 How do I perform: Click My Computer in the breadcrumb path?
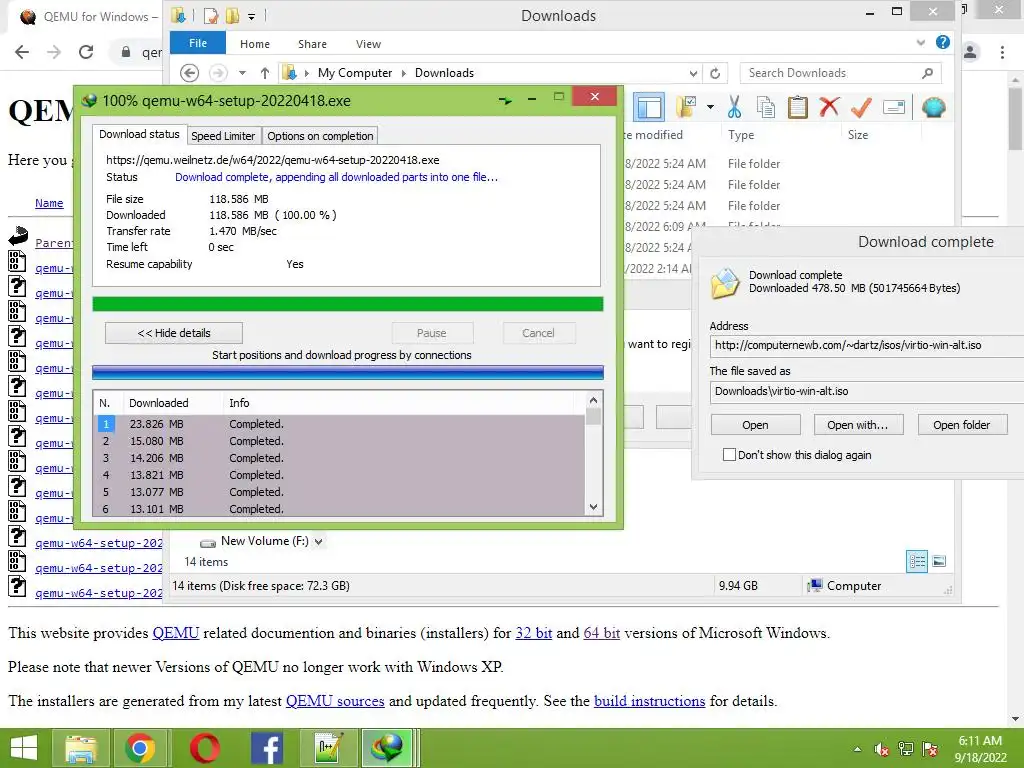tap(355, 72)
